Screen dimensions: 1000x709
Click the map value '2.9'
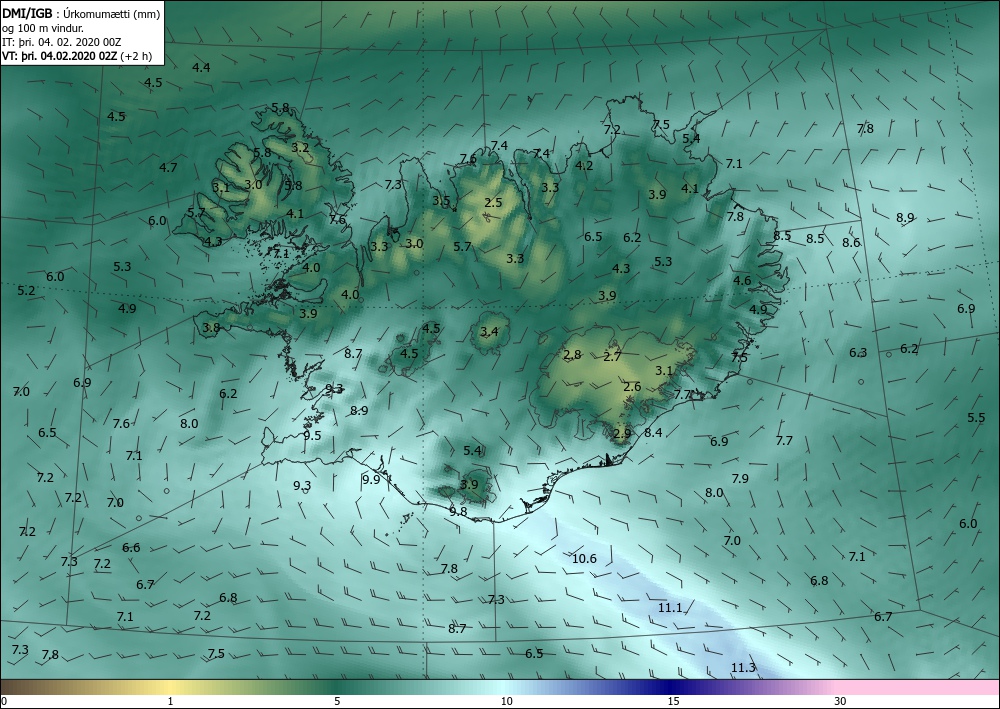[622, 433]
